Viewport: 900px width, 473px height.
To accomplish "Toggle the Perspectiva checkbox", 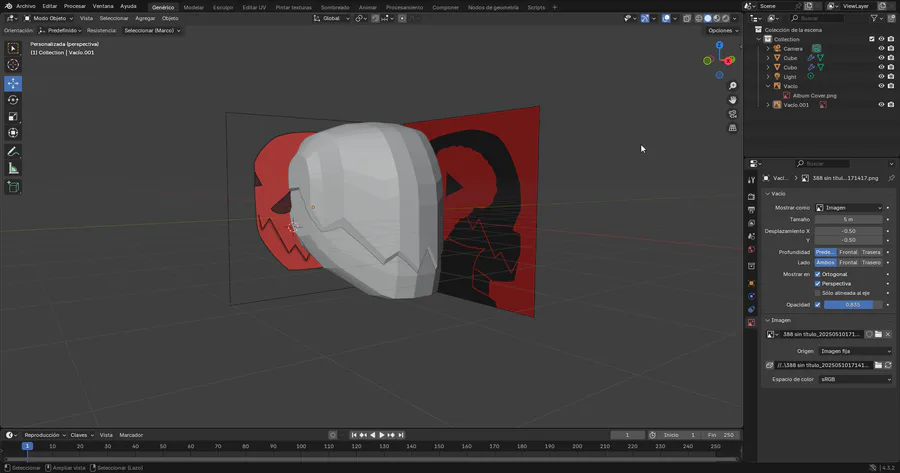I will [x=817, y=284].
